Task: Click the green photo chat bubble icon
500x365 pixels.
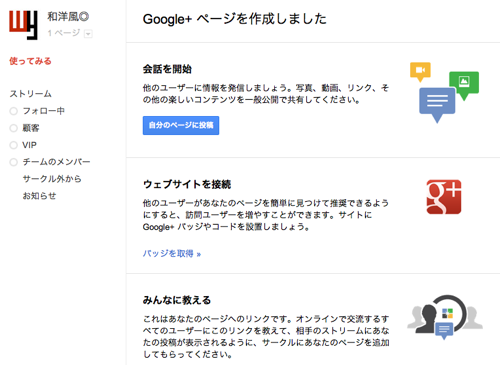Action: click(464, 85)
